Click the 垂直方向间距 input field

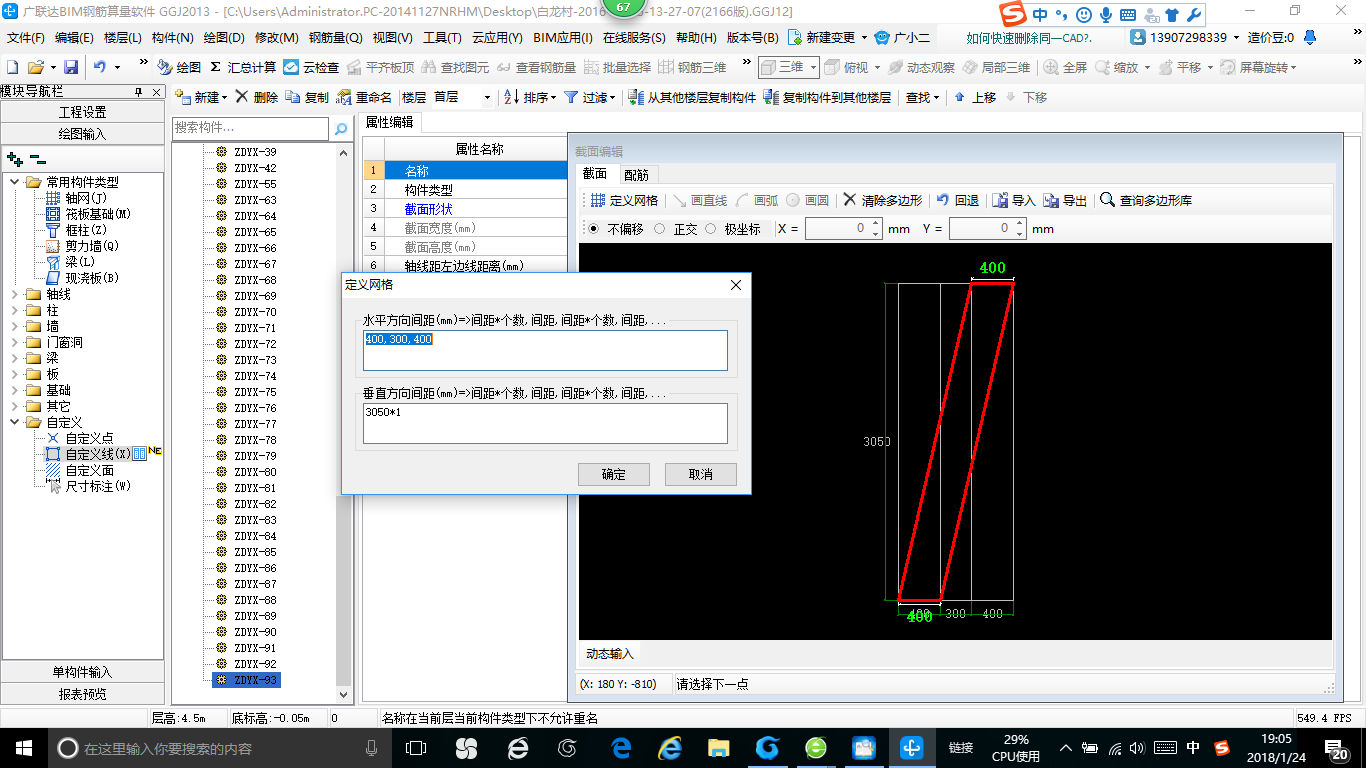tap(545, 423)
